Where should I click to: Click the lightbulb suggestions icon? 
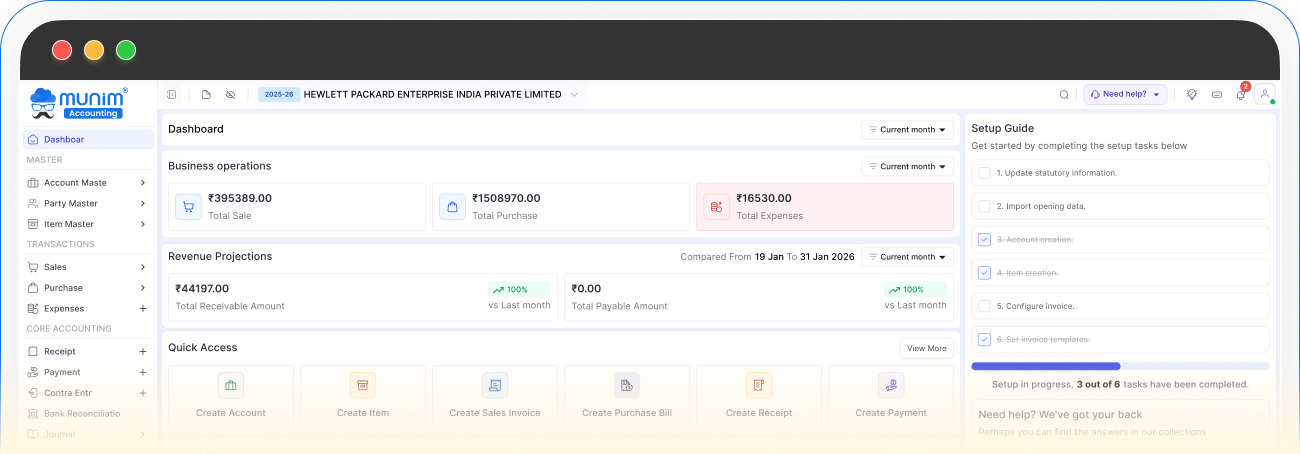coord(1192,95)
